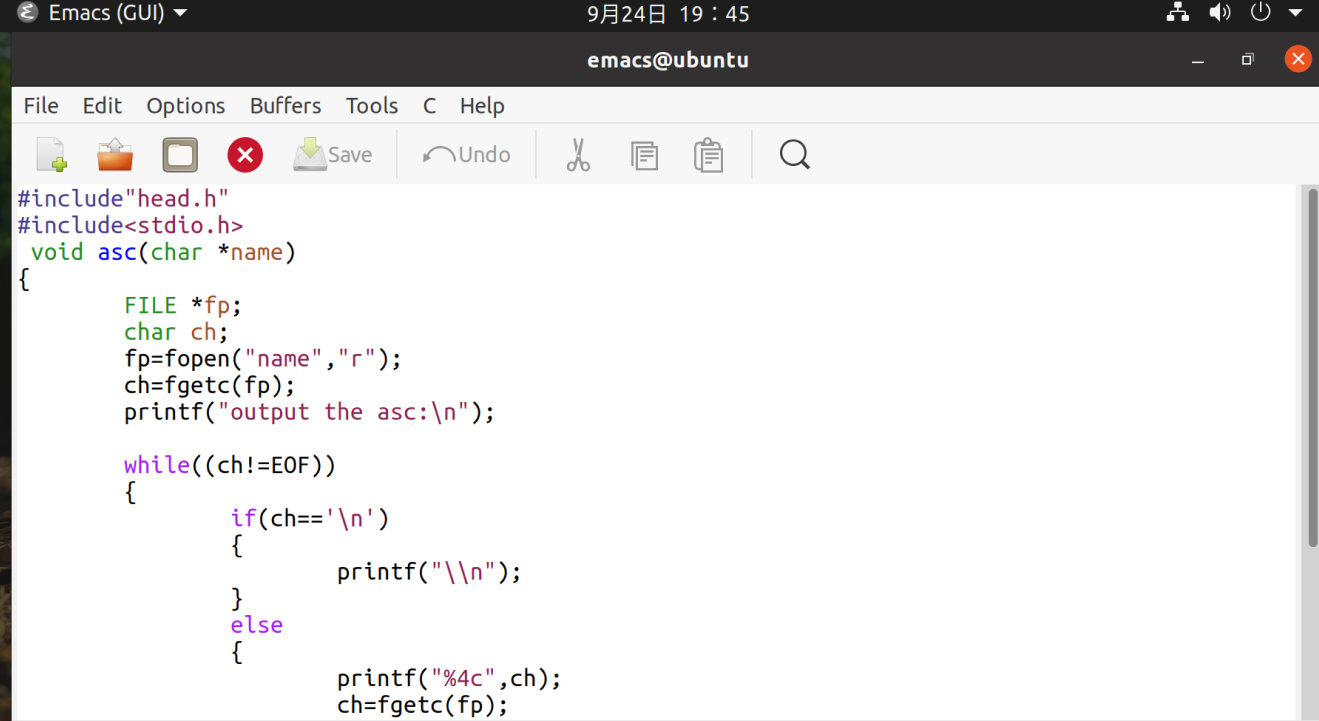Copy selection using the copy icon
Screen dimensions: 1319x721
(644, 155)
